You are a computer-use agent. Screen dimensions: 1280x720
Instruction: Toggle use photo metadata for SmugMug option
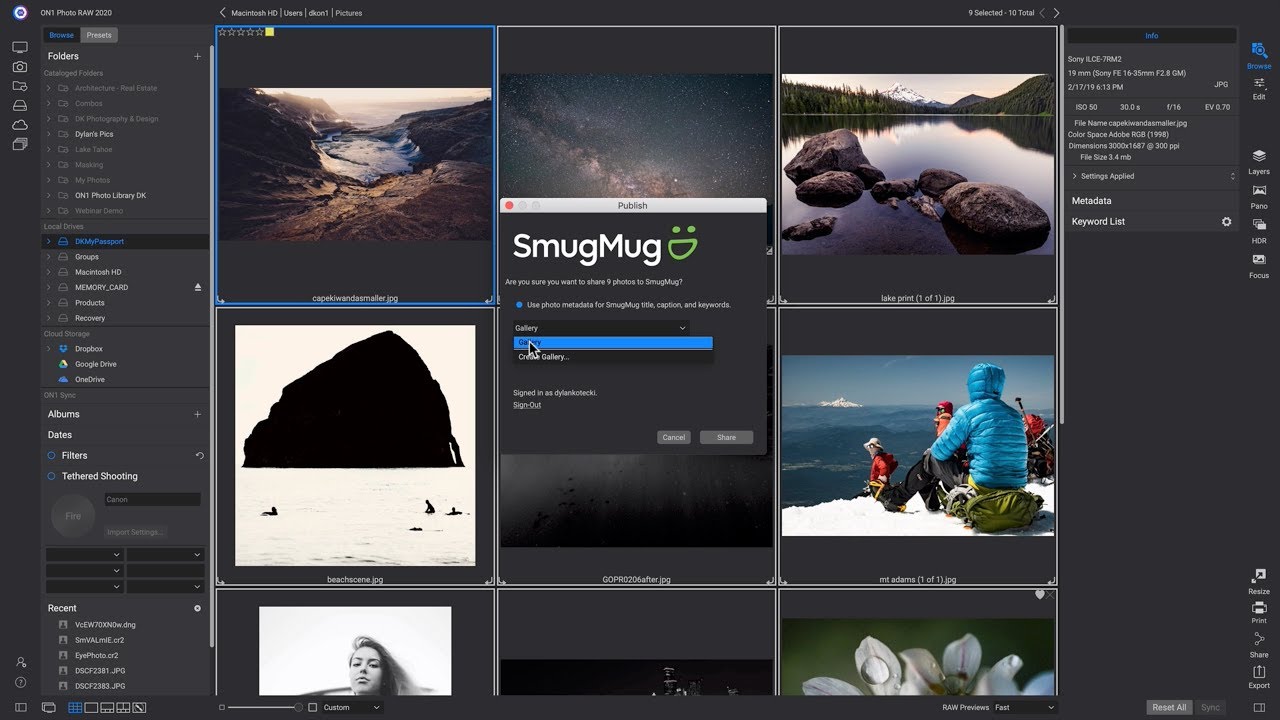[519, 305]
